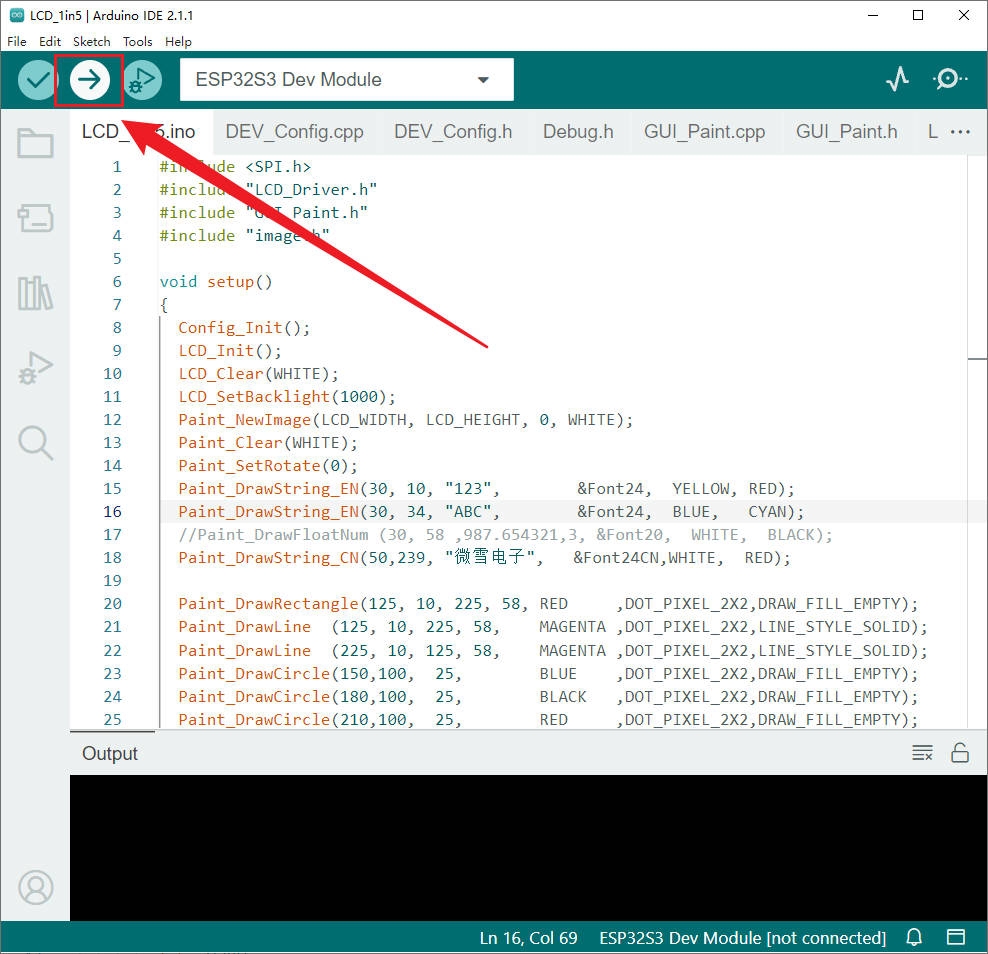This screenshot has width=988, height=954.
Task: Open the Debug sidebar panel
Action: click(35, 368)
